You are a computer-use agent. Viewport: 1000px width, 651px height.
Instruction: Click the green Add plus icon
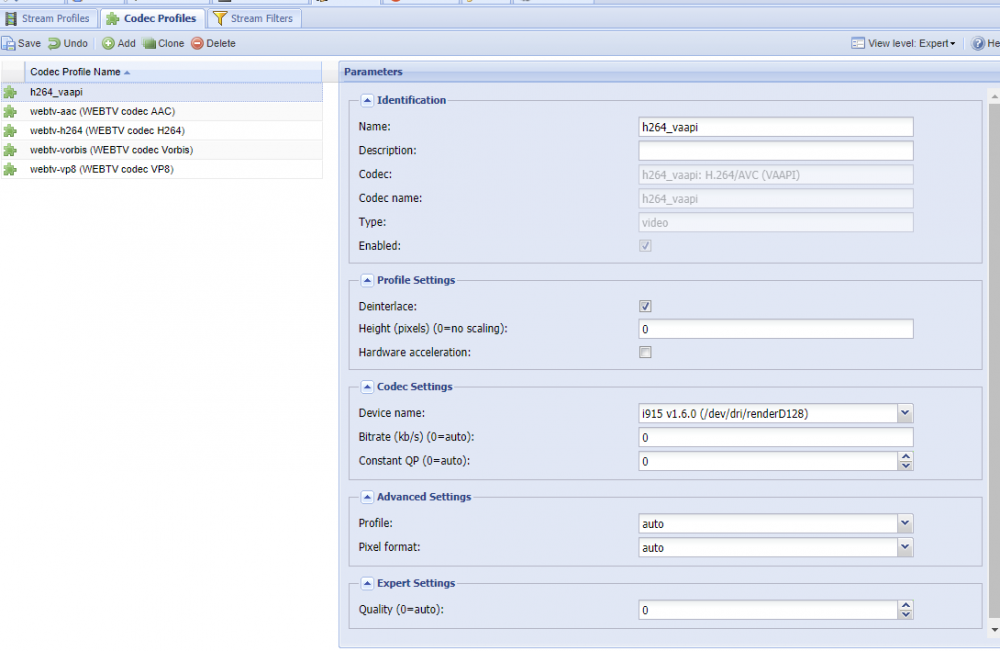pos(108,43)
